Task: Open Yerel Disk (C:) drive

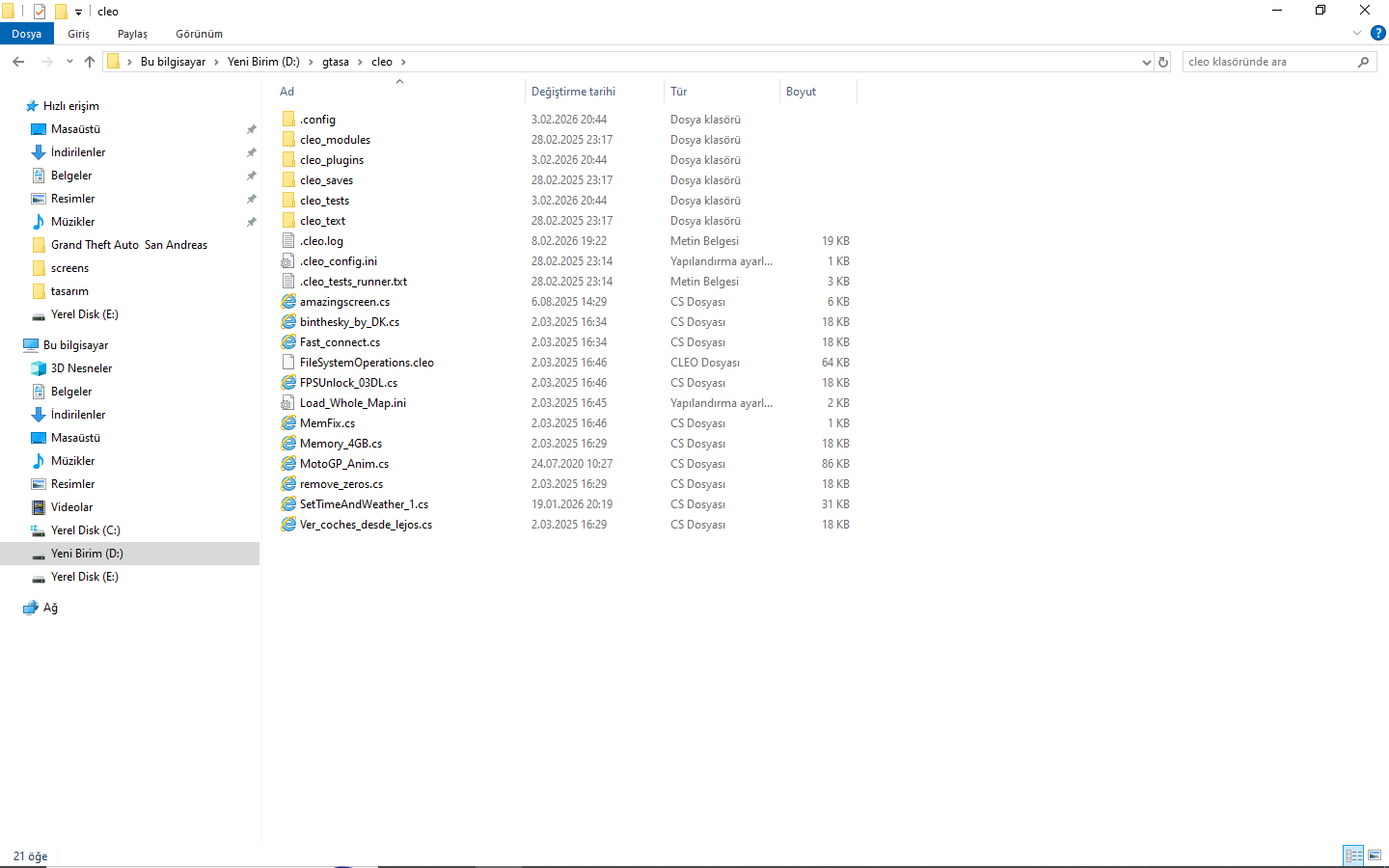Action: click(x=85, y=530)
